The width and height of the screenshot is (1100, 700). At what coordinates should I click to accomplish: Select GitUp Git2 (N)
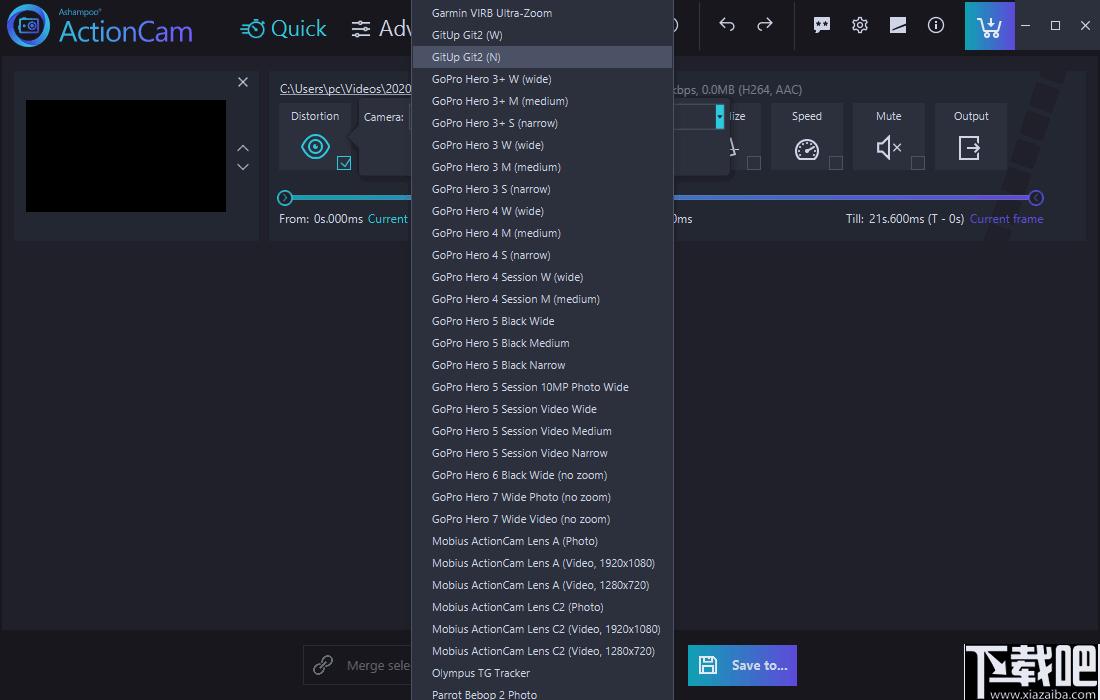(542, 57)
